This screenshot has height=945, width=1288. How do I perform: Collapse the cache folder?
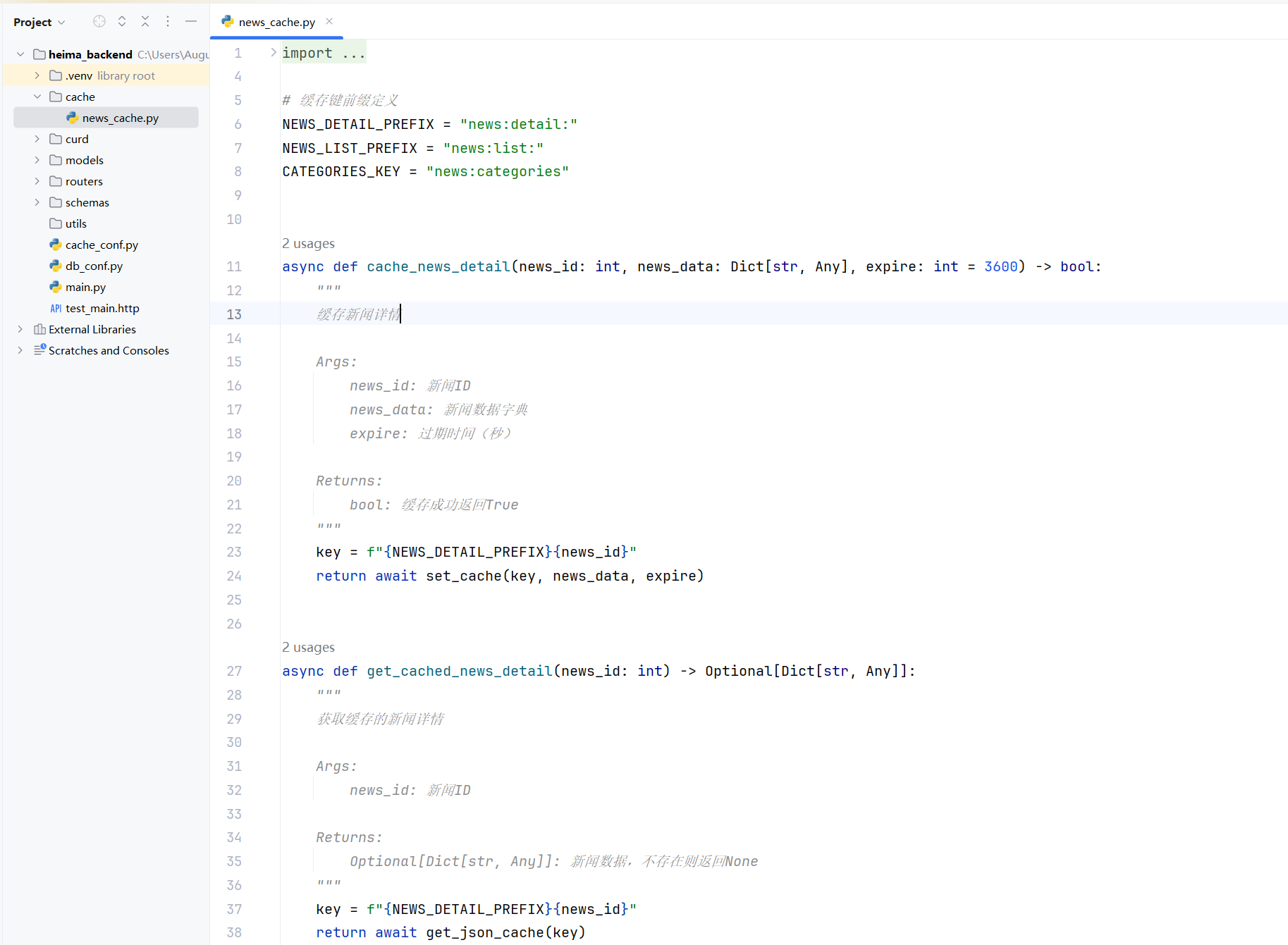click(37, 97)
